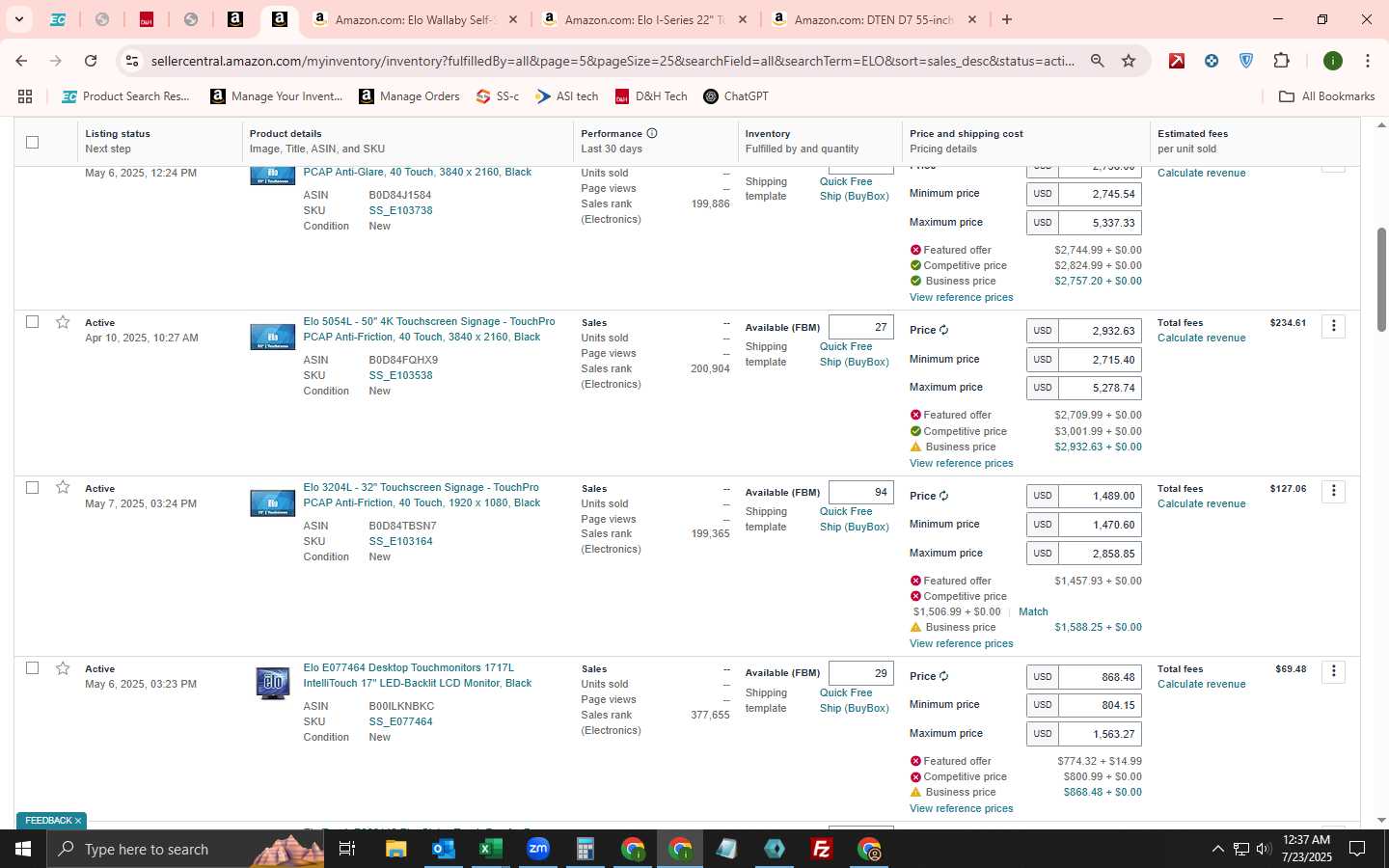Open Zoom from the taskbar
The height and width of the screenshot is (868, 1389).
(537, 849)
